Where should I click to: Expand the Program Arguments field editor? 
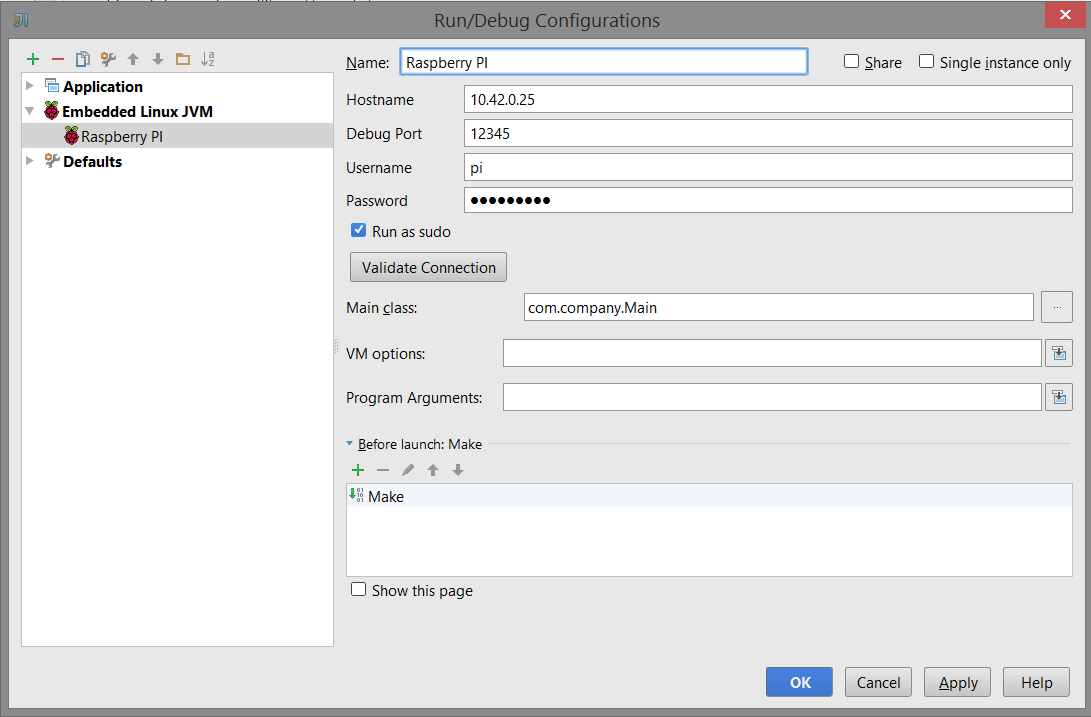tap(1059, 397)
